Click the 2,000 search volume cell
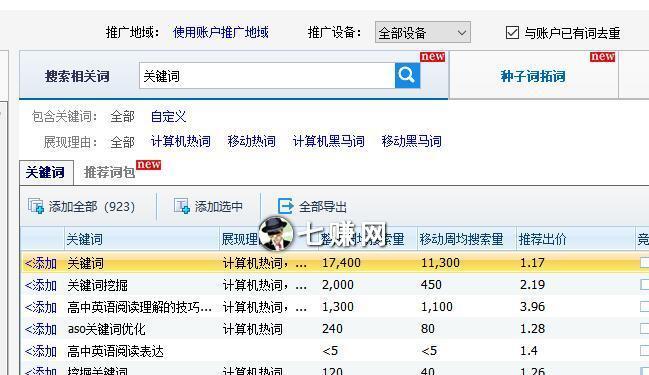649x375 pixels. pyautogui.click(x=338, y=285)
